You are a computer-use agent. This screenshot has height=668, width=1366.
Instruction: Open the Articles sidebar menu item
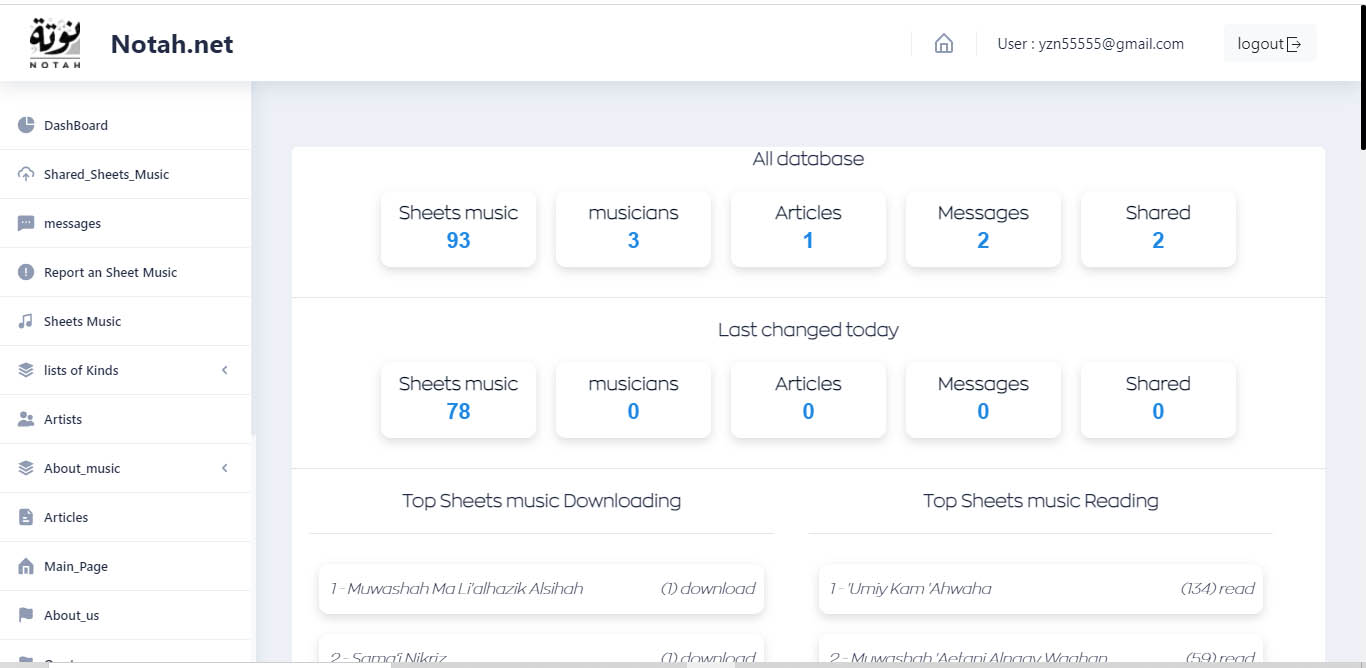point(66,517)
